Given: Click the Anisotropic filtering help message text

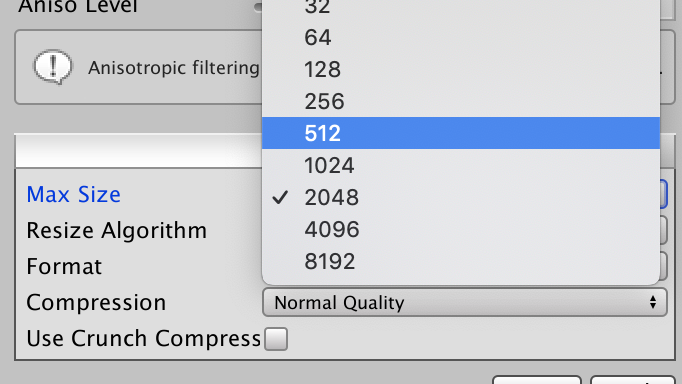Looking at the screenshot, I should (174, 68).
